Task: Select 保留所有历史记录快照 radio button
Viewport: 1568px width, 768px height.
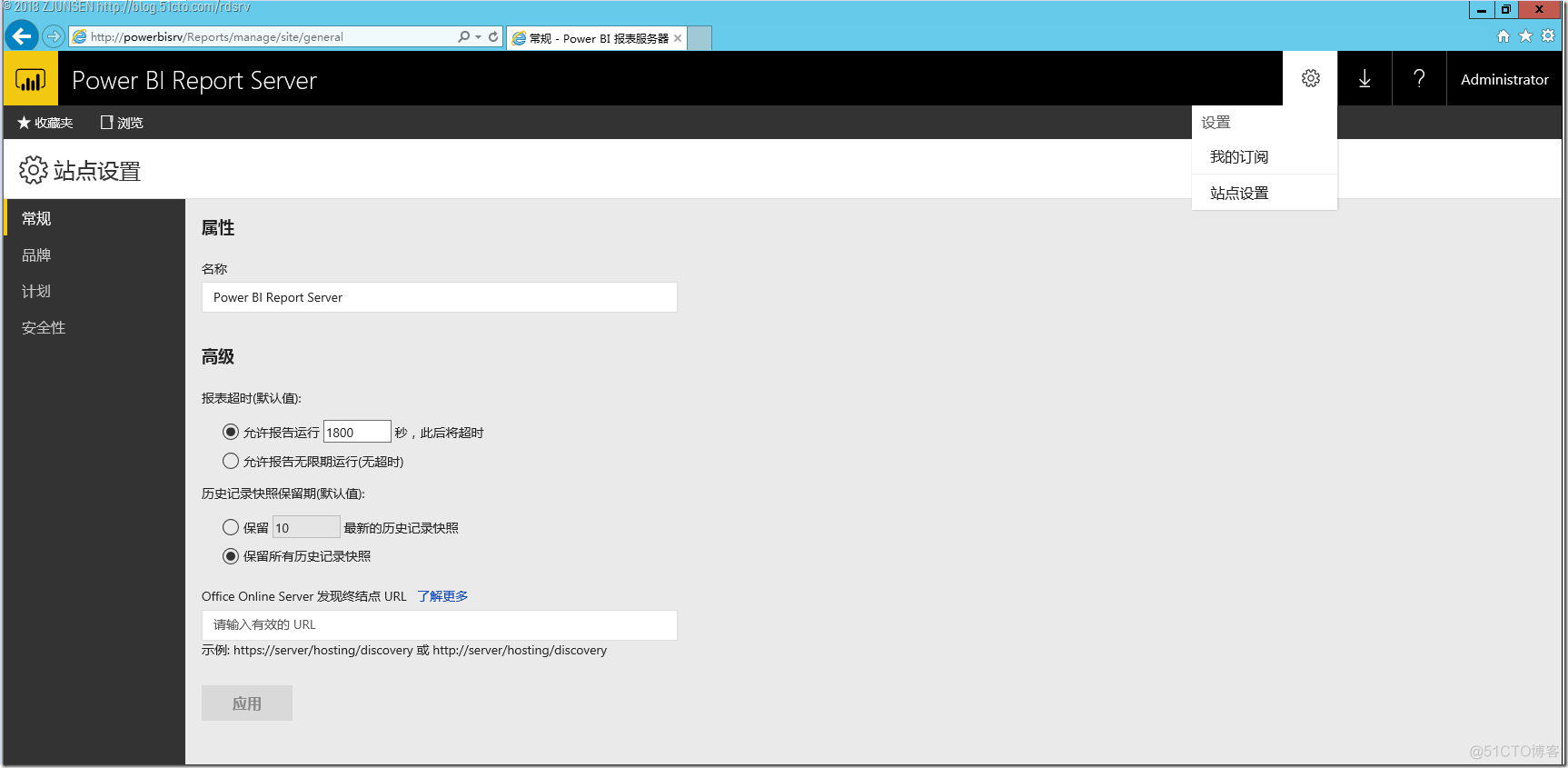Action: [231, 555]
